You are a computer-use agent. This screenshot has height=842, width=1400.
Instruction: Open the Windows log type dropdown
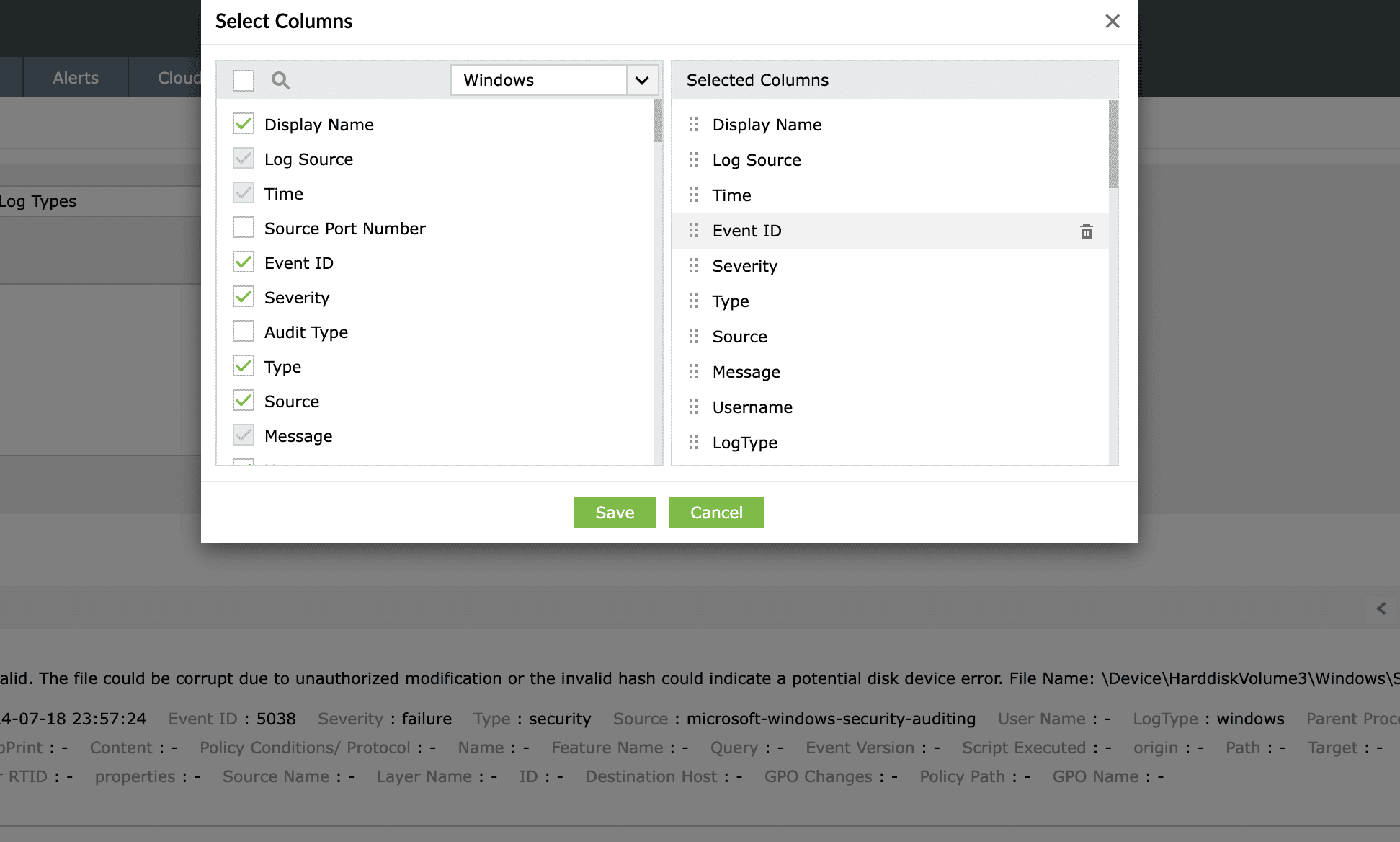(555, 80)
